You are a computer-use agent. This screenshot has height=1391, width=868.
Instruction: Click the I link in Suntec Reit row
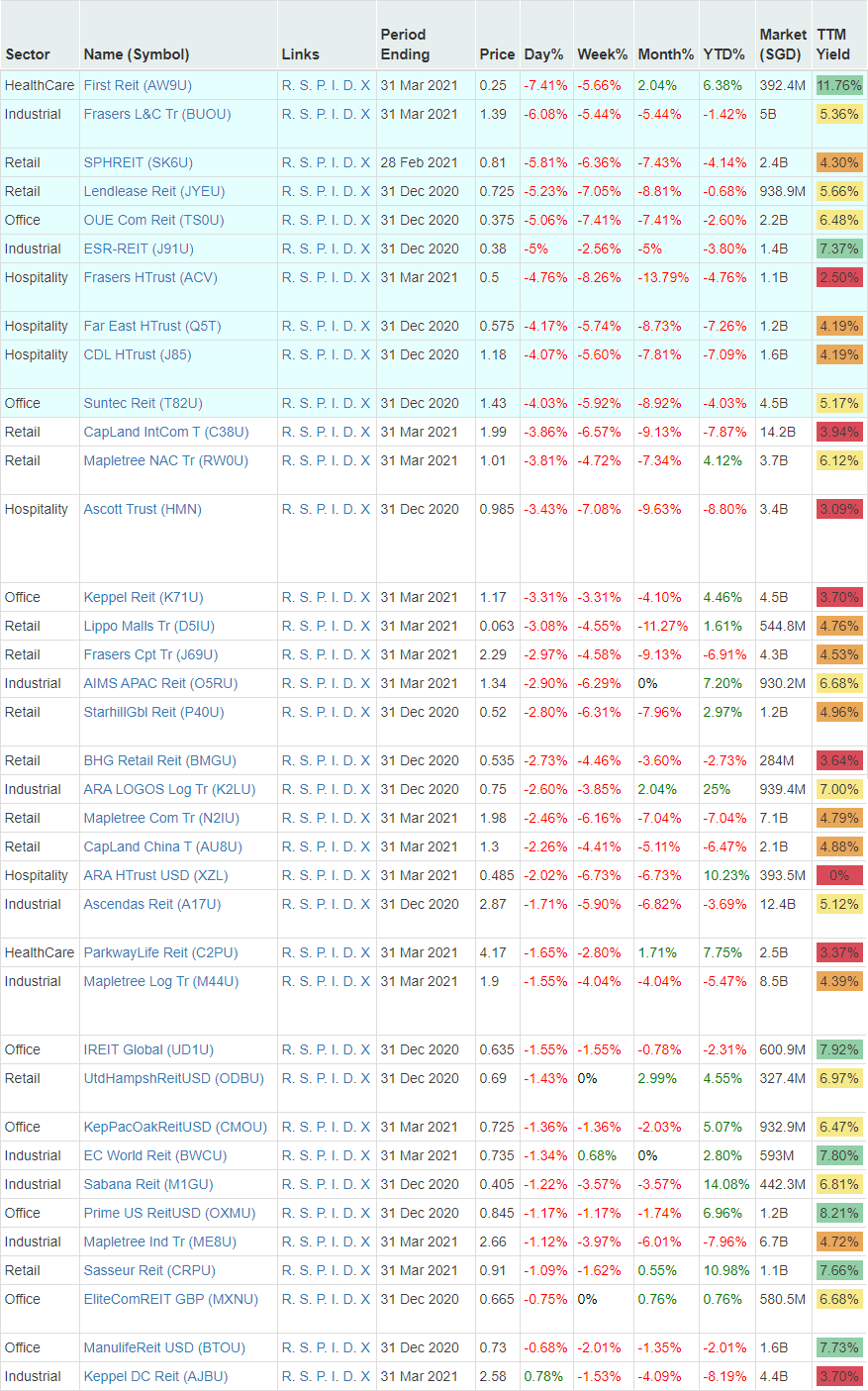tap(335, 403)
